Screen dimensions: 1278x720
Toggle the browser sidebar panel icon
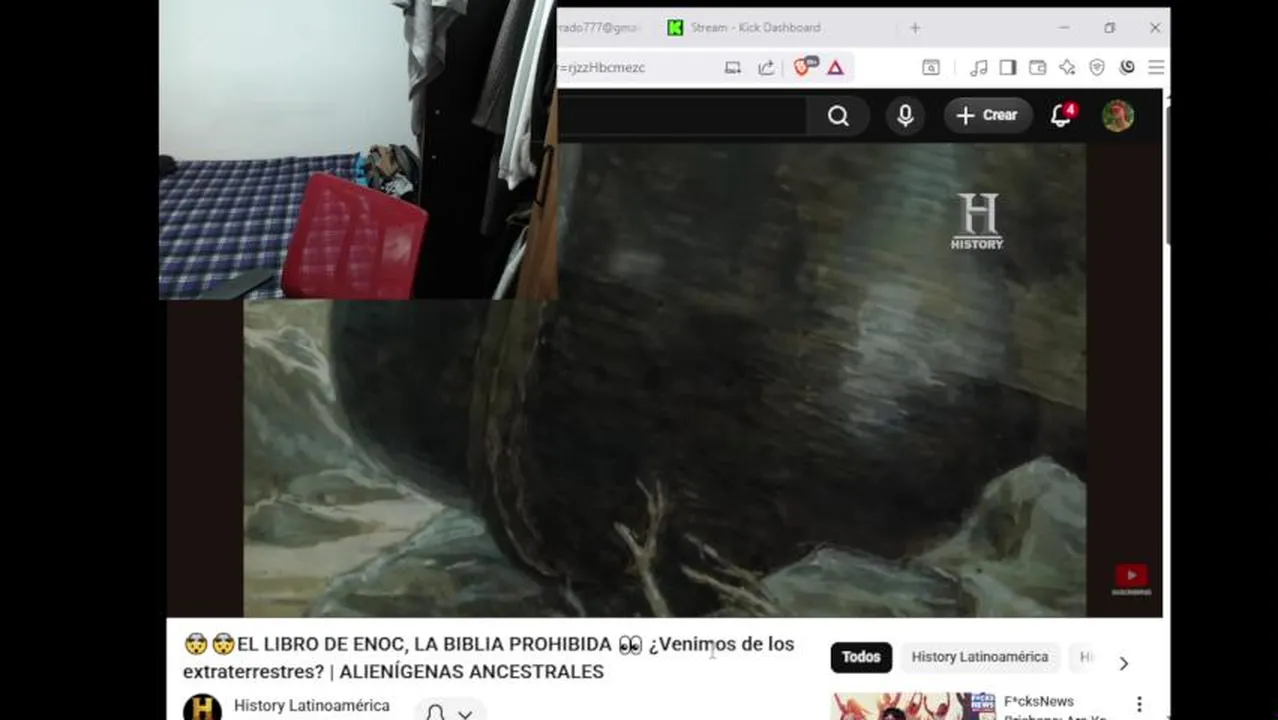(1008, 68)
